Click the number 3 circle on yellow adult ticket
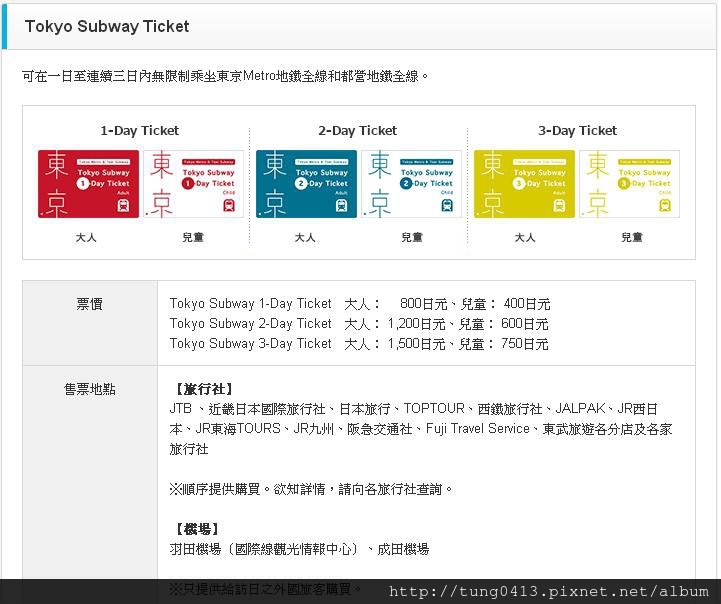 (x=519, y=183)
